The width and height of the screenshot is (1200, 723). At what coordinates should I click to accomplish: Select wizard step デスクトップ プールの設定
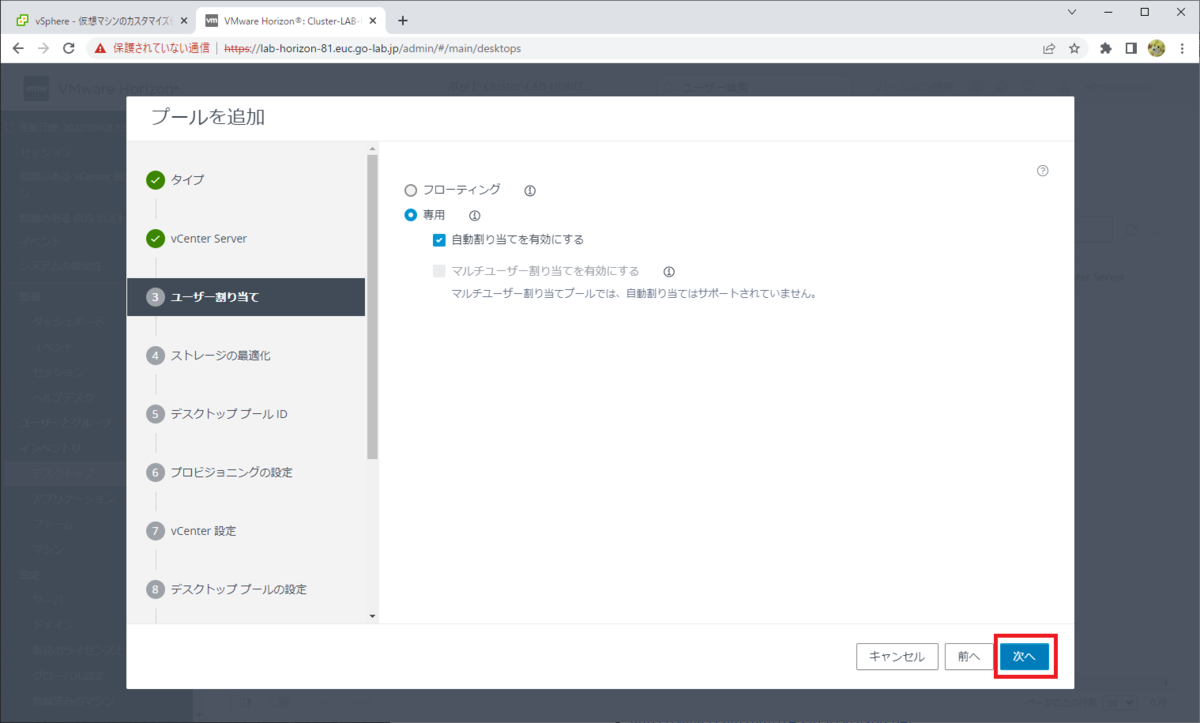[x=239, y=589]
